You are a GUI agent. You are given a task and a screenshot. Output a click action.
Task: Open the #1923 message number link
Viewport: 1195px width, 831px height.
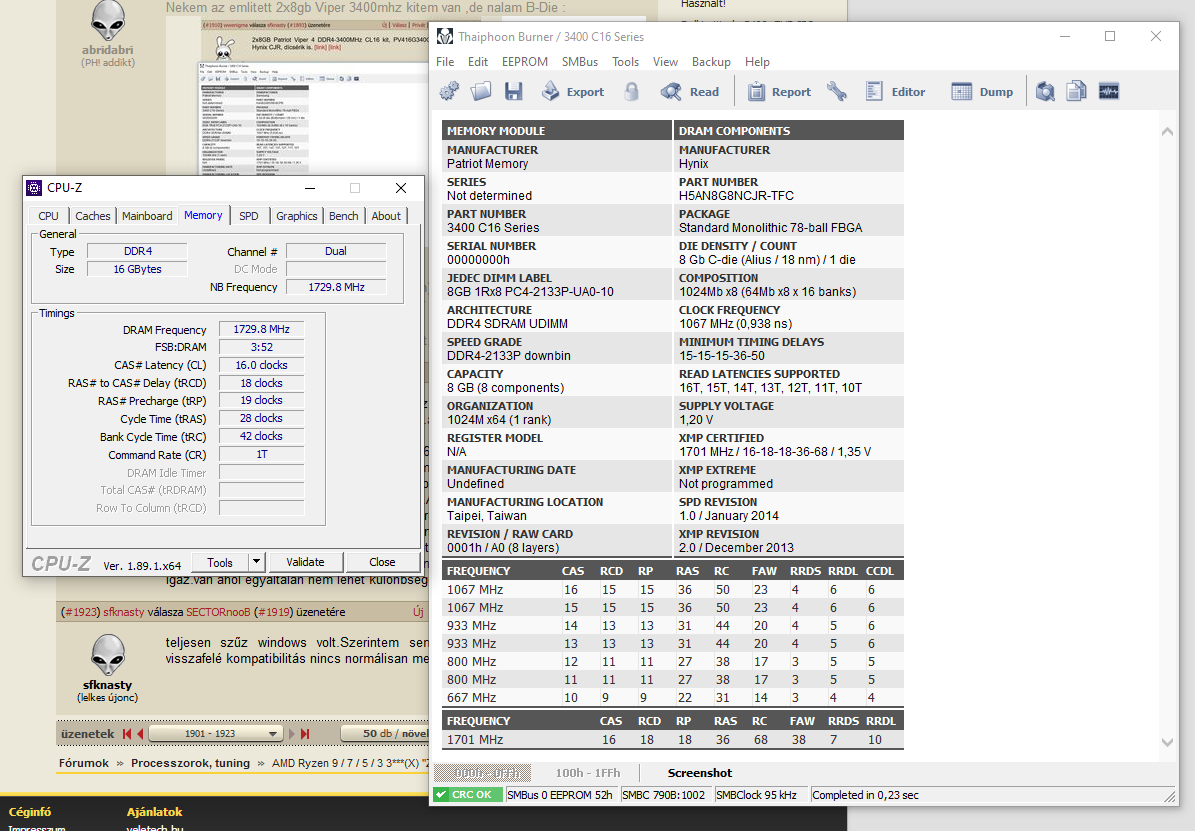(80, 612)
